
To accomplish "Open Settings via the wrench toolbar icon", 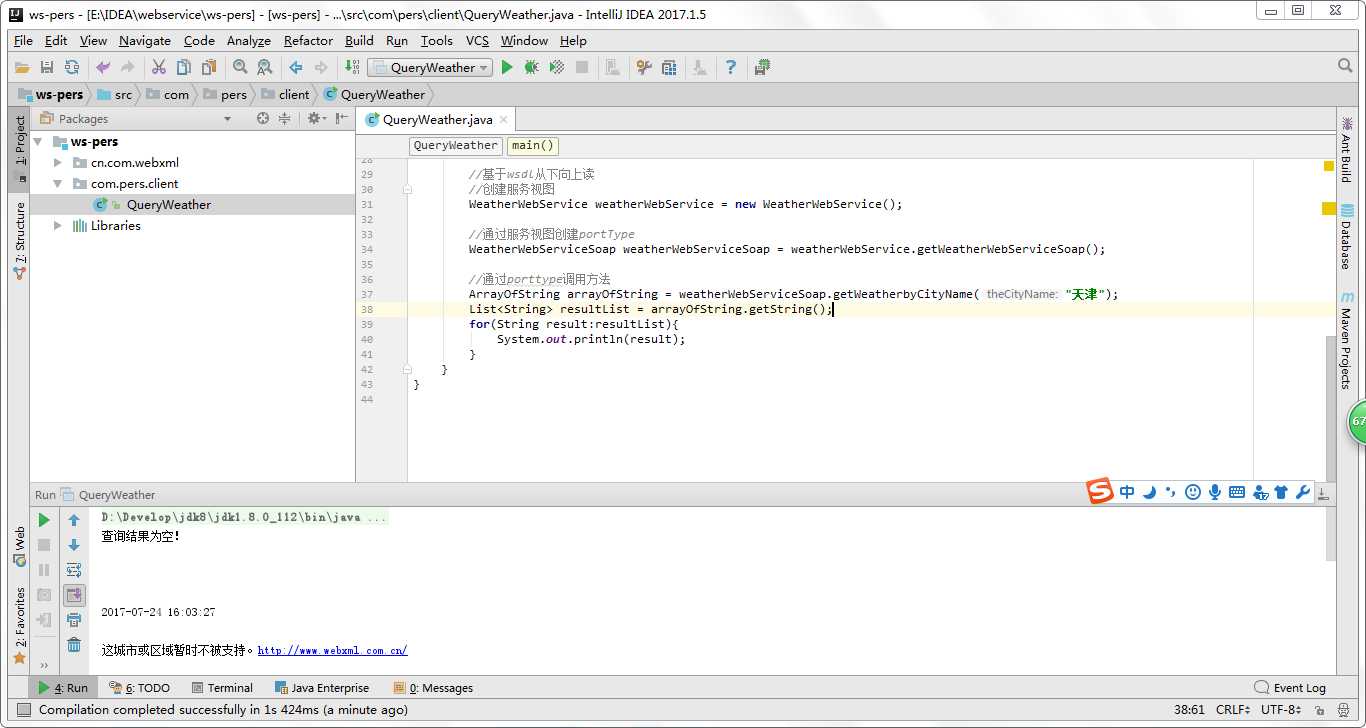I will (x=644, y=67).
